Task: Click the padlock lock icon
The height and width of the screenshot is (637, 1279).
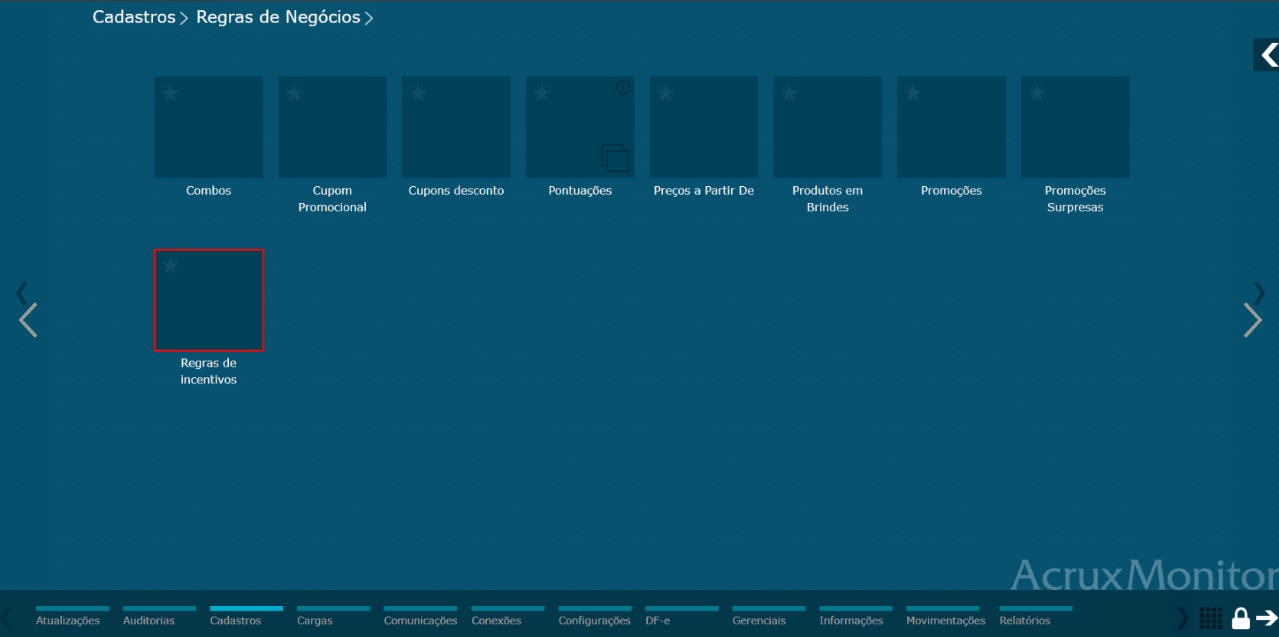Action: click(1240, 618)
